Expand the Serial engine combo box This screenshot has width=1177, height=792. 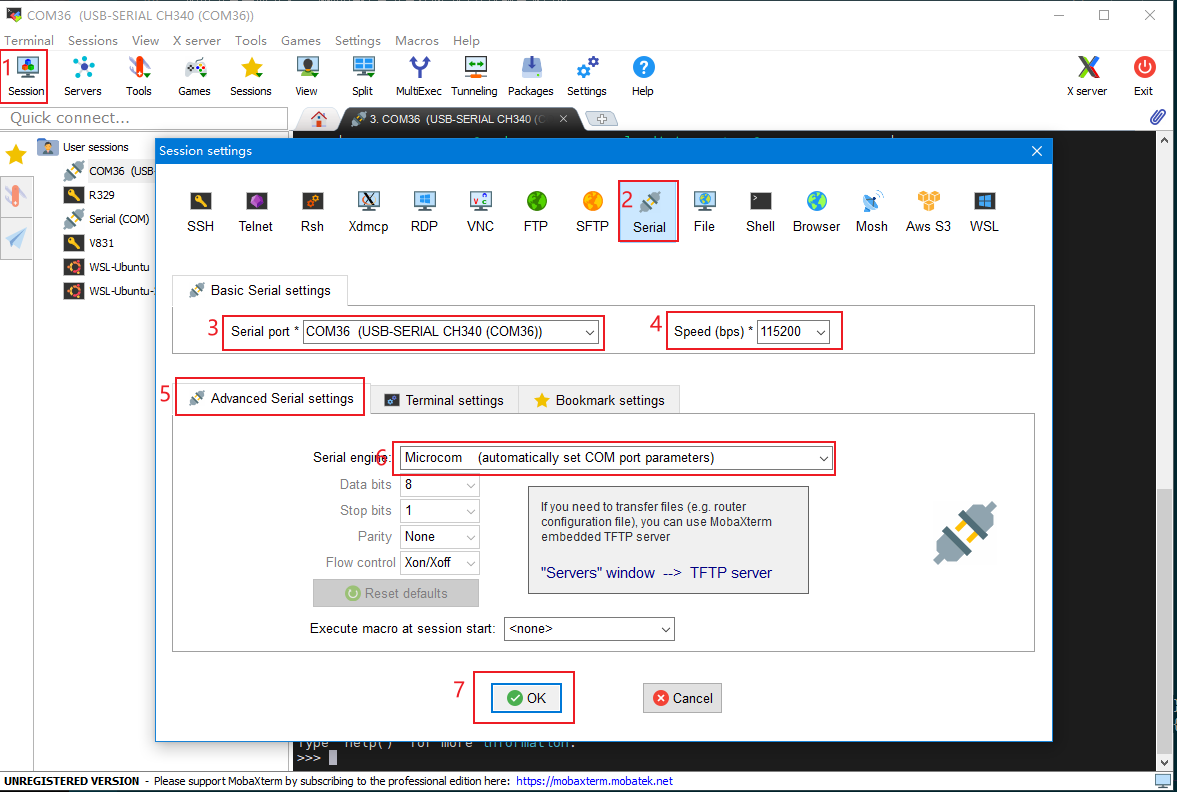click(x=823, y=458)
